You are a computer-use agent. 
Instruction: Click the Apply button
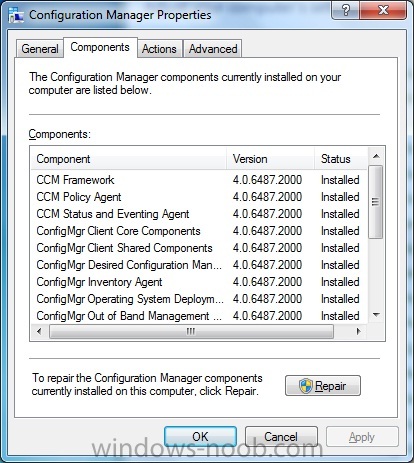(x=362, y=437)
